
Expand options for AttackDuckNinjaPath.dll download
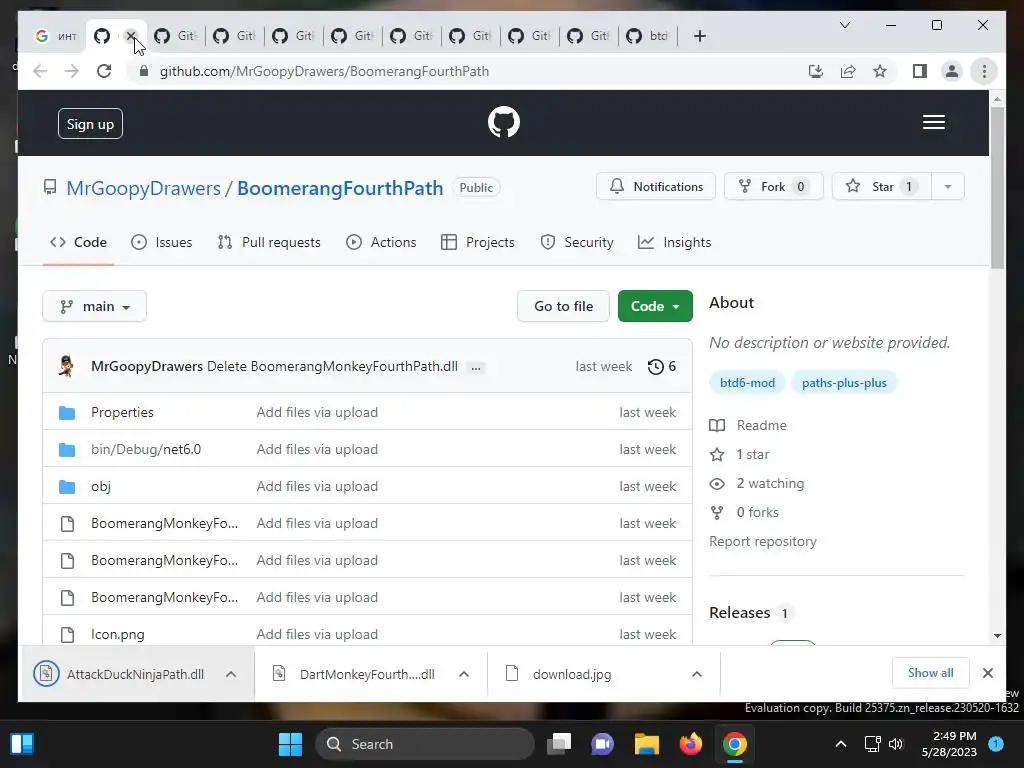tap(231, 674)
